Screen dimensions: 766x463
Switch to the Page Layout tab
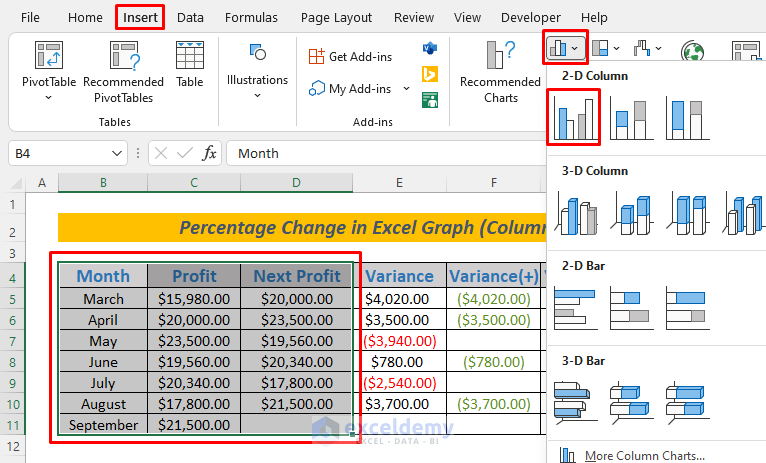coord(336,18)
